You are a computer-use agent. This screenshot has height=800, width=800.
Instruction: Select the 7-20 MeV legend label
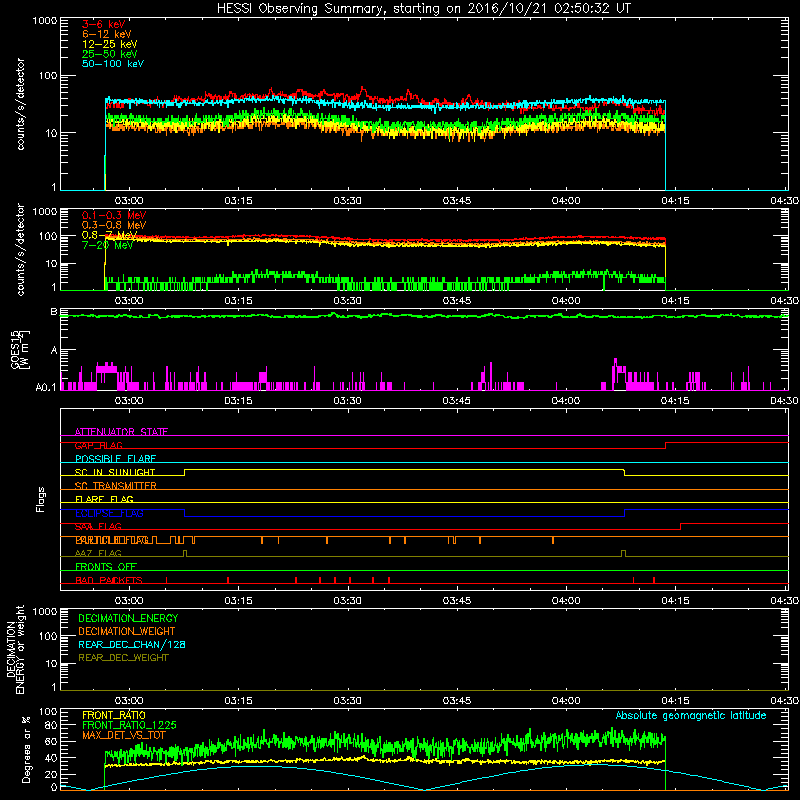(x=107, y=245)
